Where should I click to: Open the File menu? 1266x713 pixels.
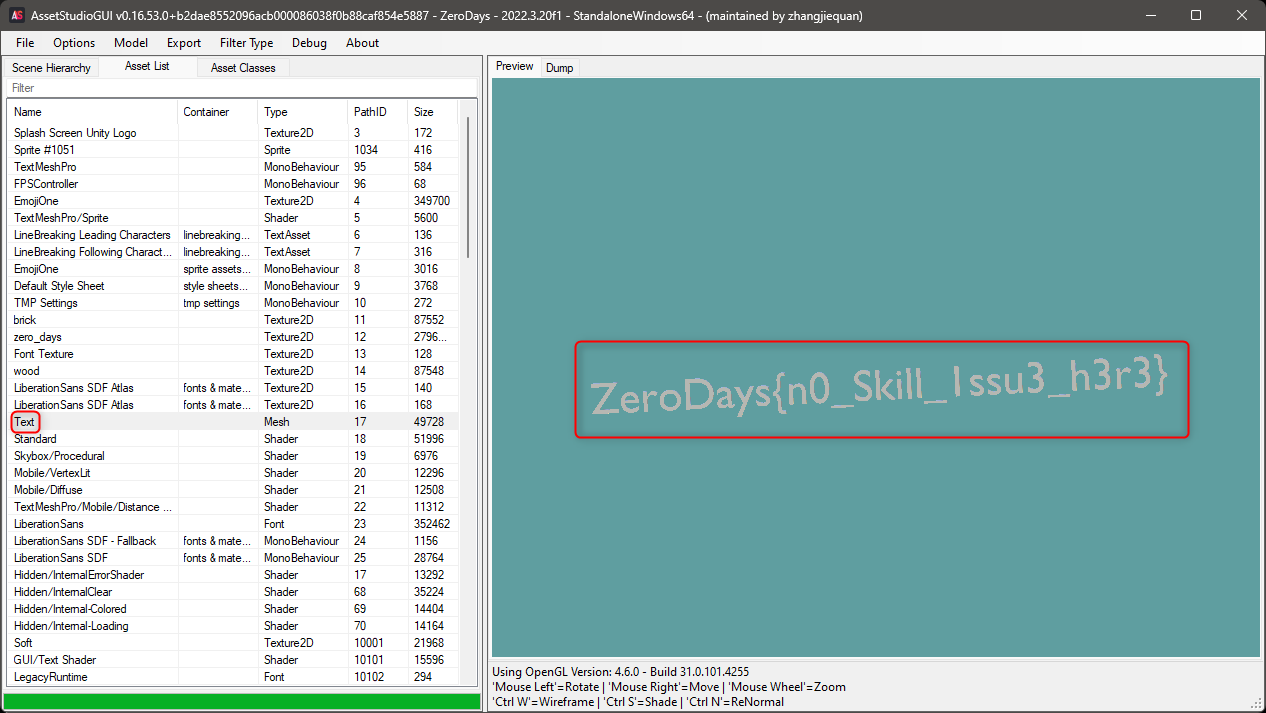tap(24, 43)
